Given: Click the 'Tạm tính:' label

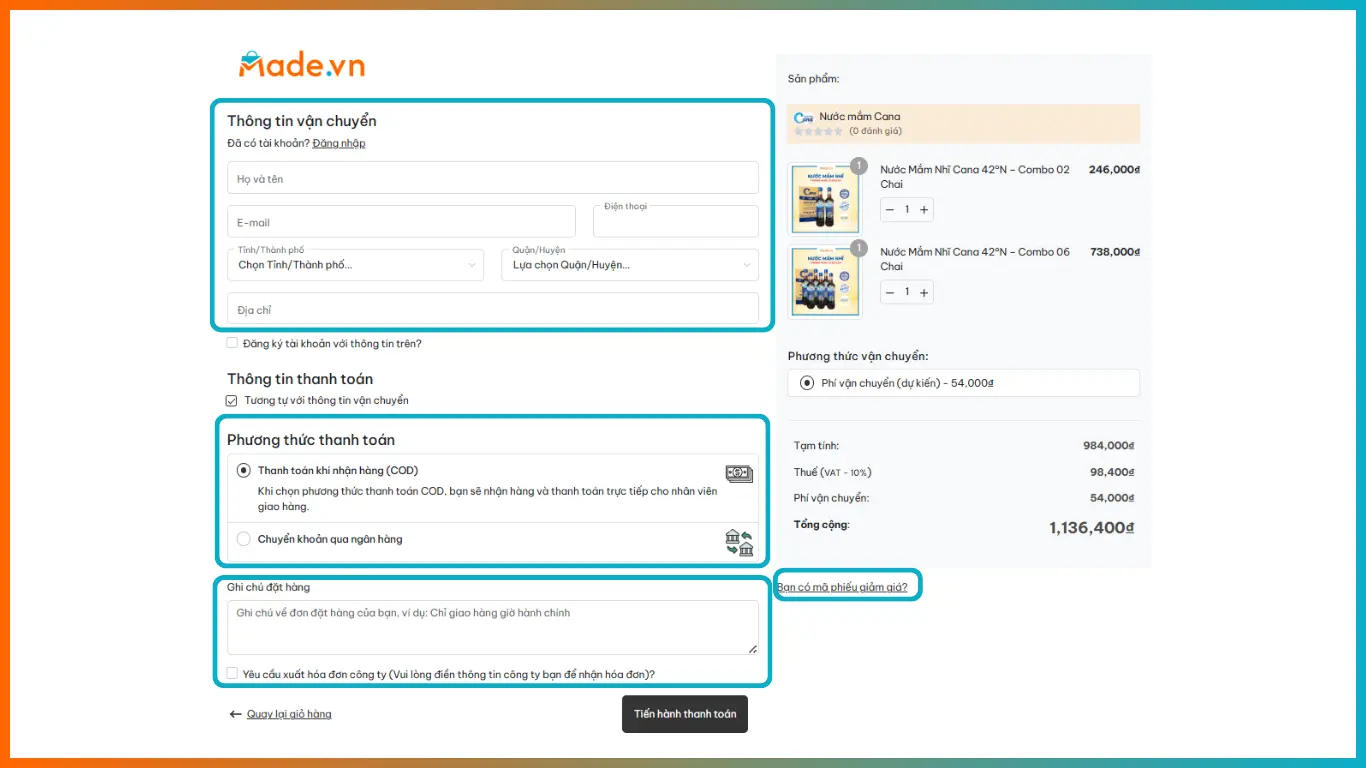Looking at the screenshot, I should 817,446.
